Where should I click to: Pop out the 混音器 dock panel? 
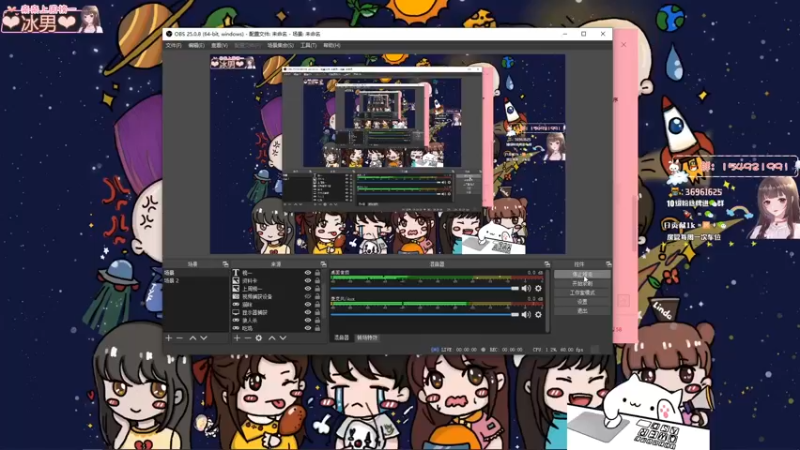547,264
